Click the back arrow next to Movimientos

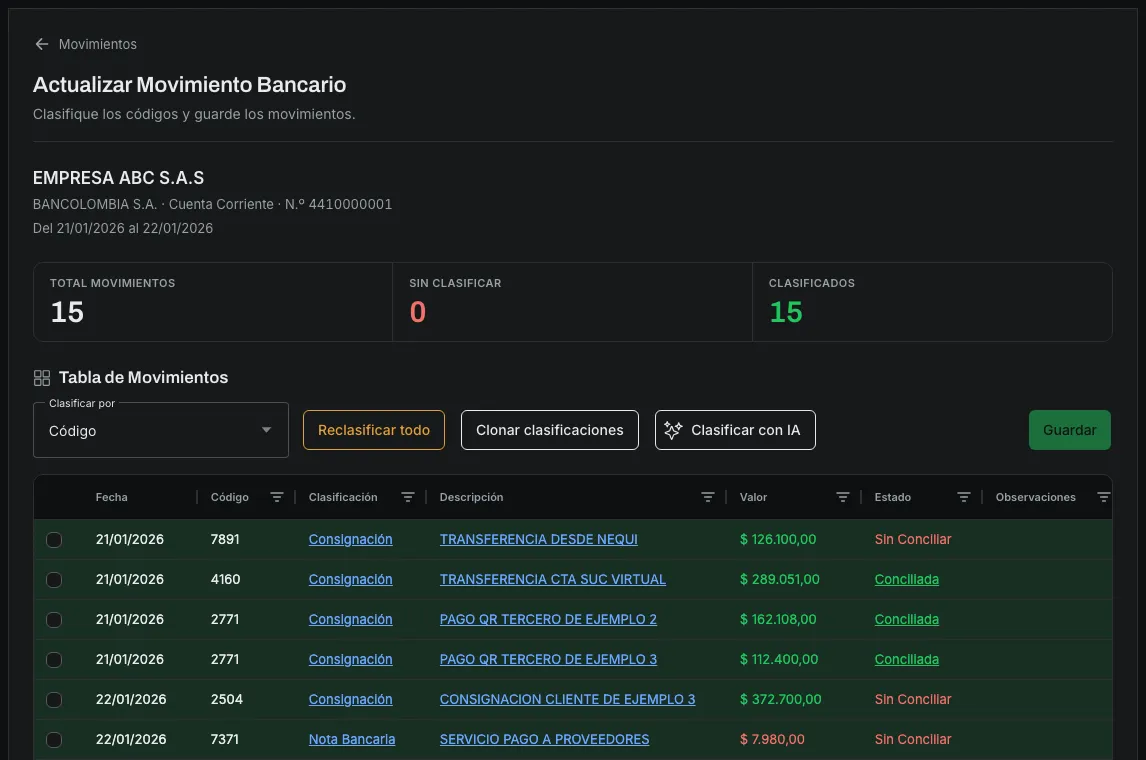42,45
